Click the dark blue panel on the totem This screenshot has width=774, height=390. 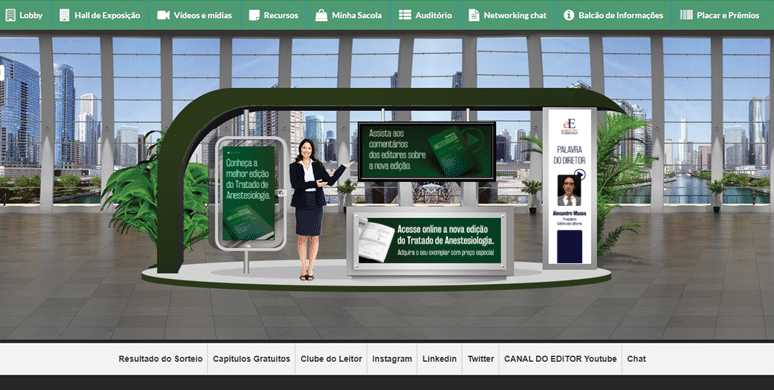569,246
